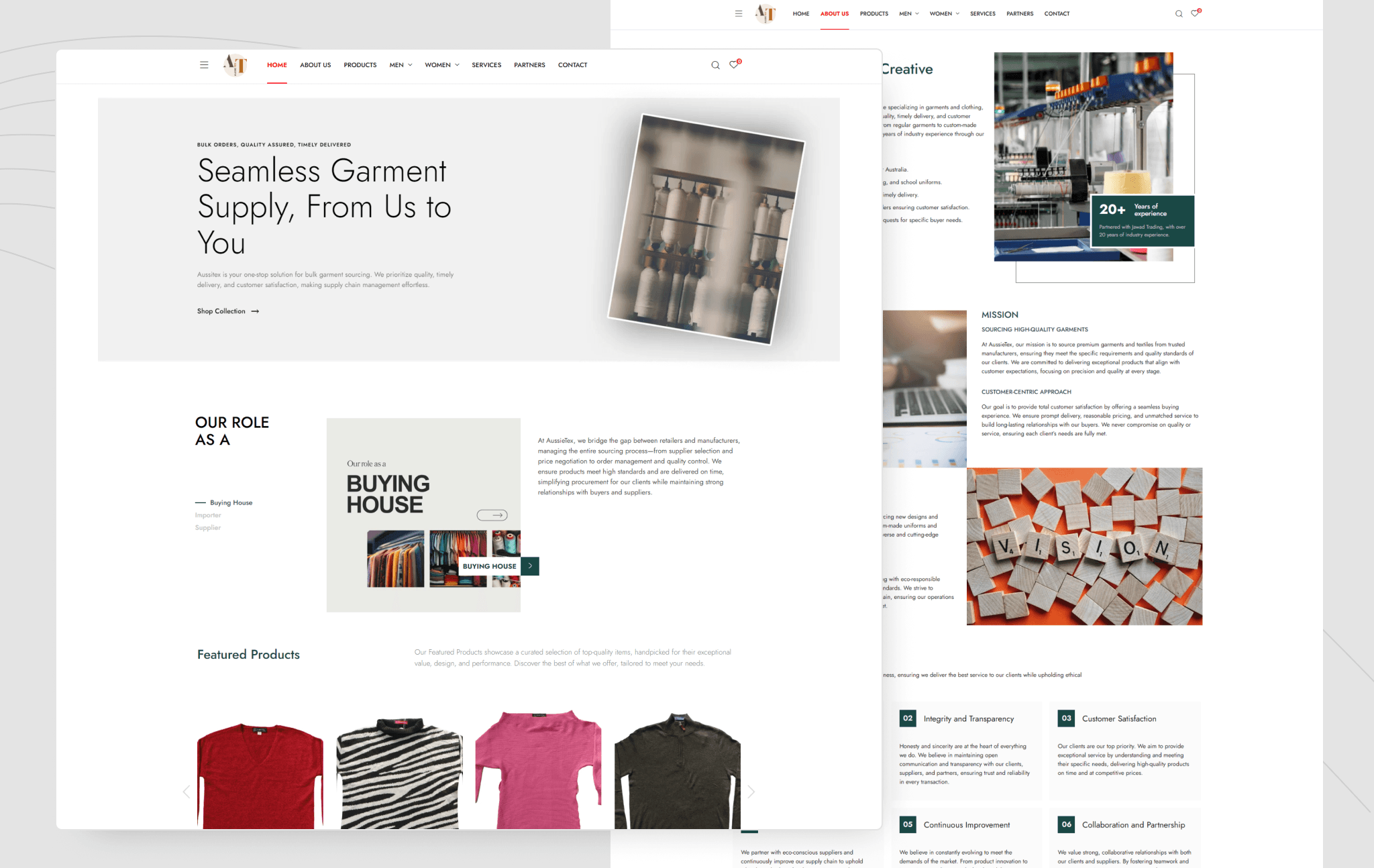
Task: Click the search icon in back window
Action: click(1179, 14)
